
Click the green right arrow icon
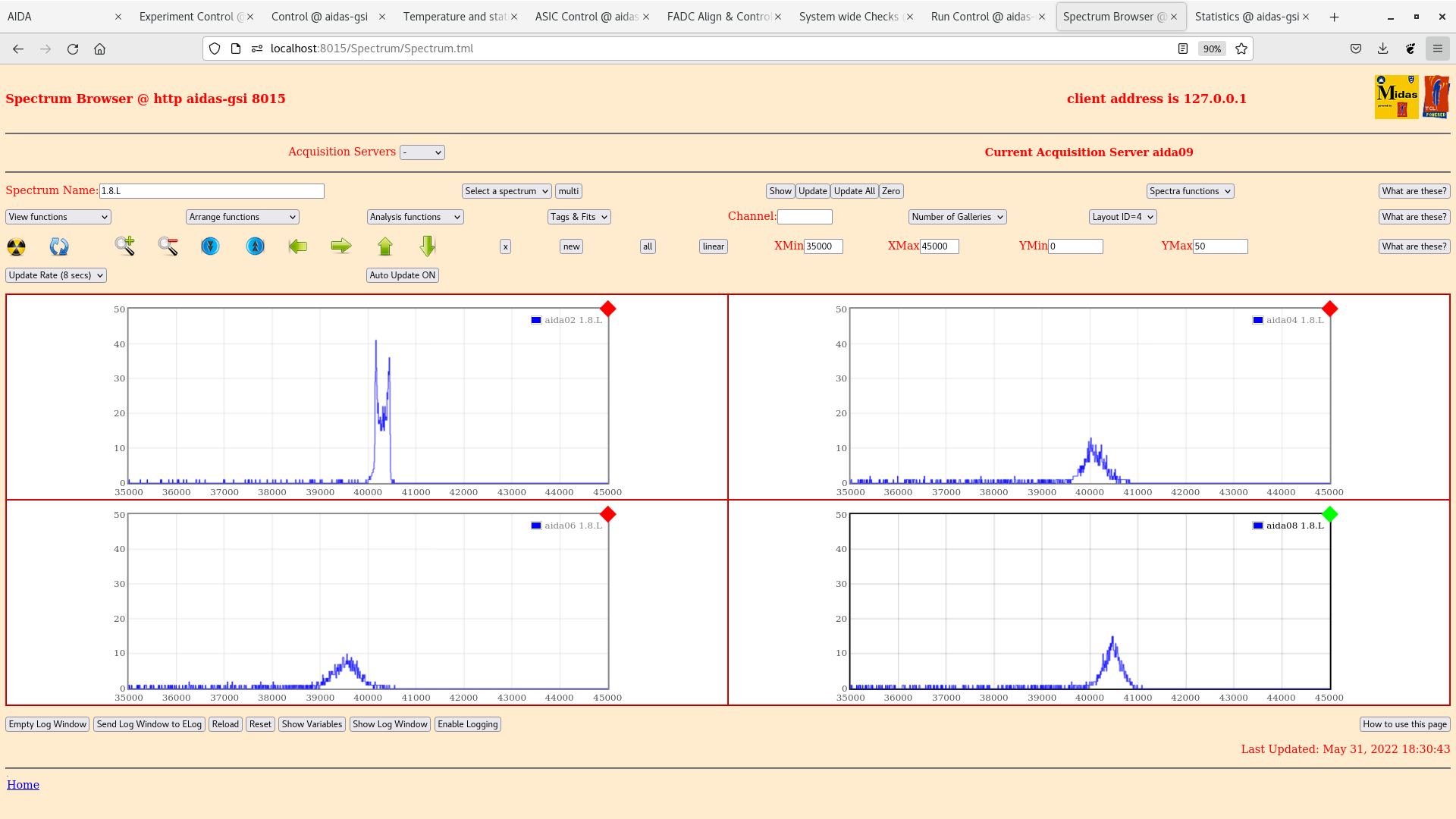(341, 246)
